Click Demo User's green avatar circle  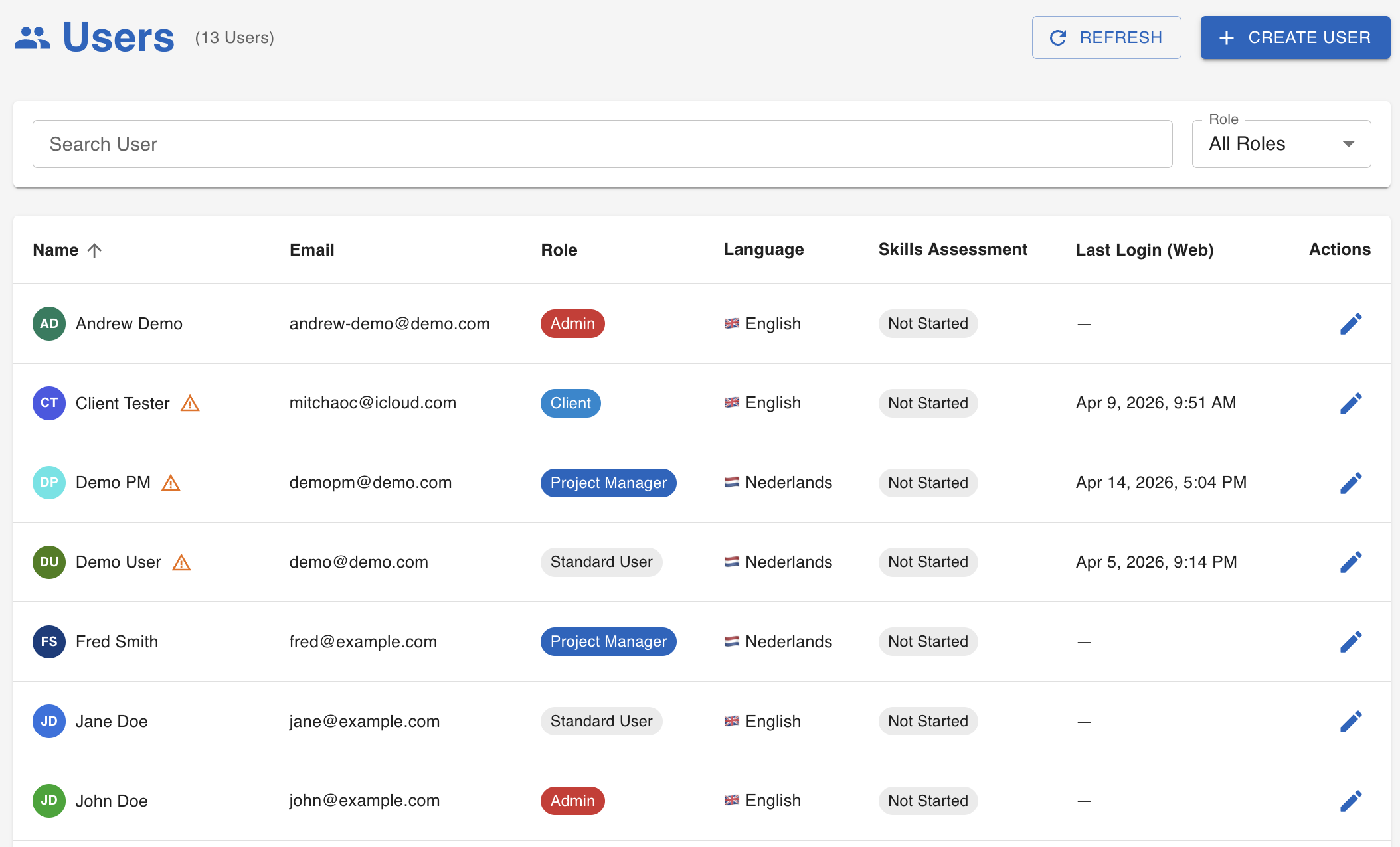pos(48,562)
